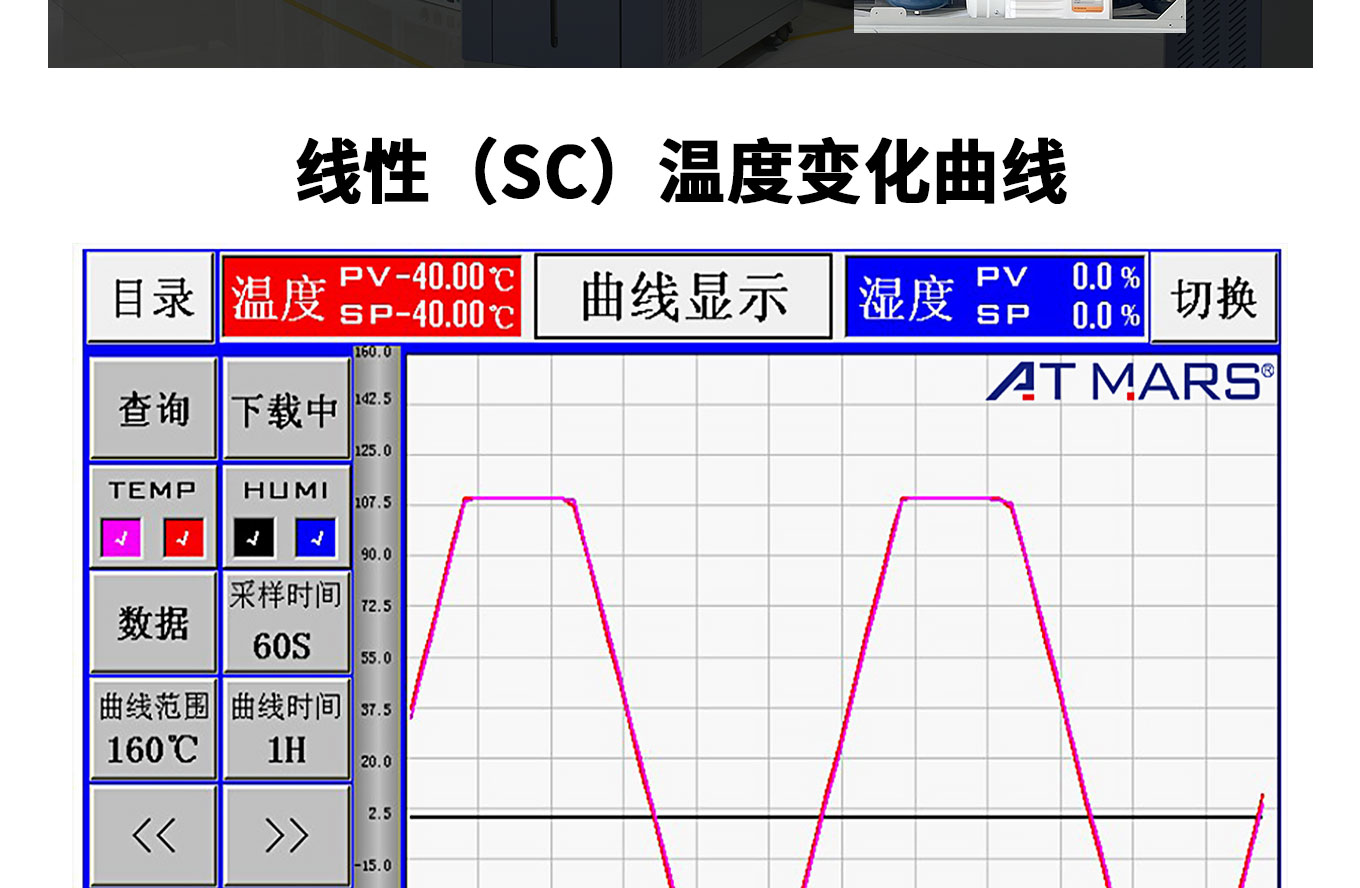Open the 数据 data view
This screenshot has width=1360, height=888.
pyautogui.click(x=153, y=622)
